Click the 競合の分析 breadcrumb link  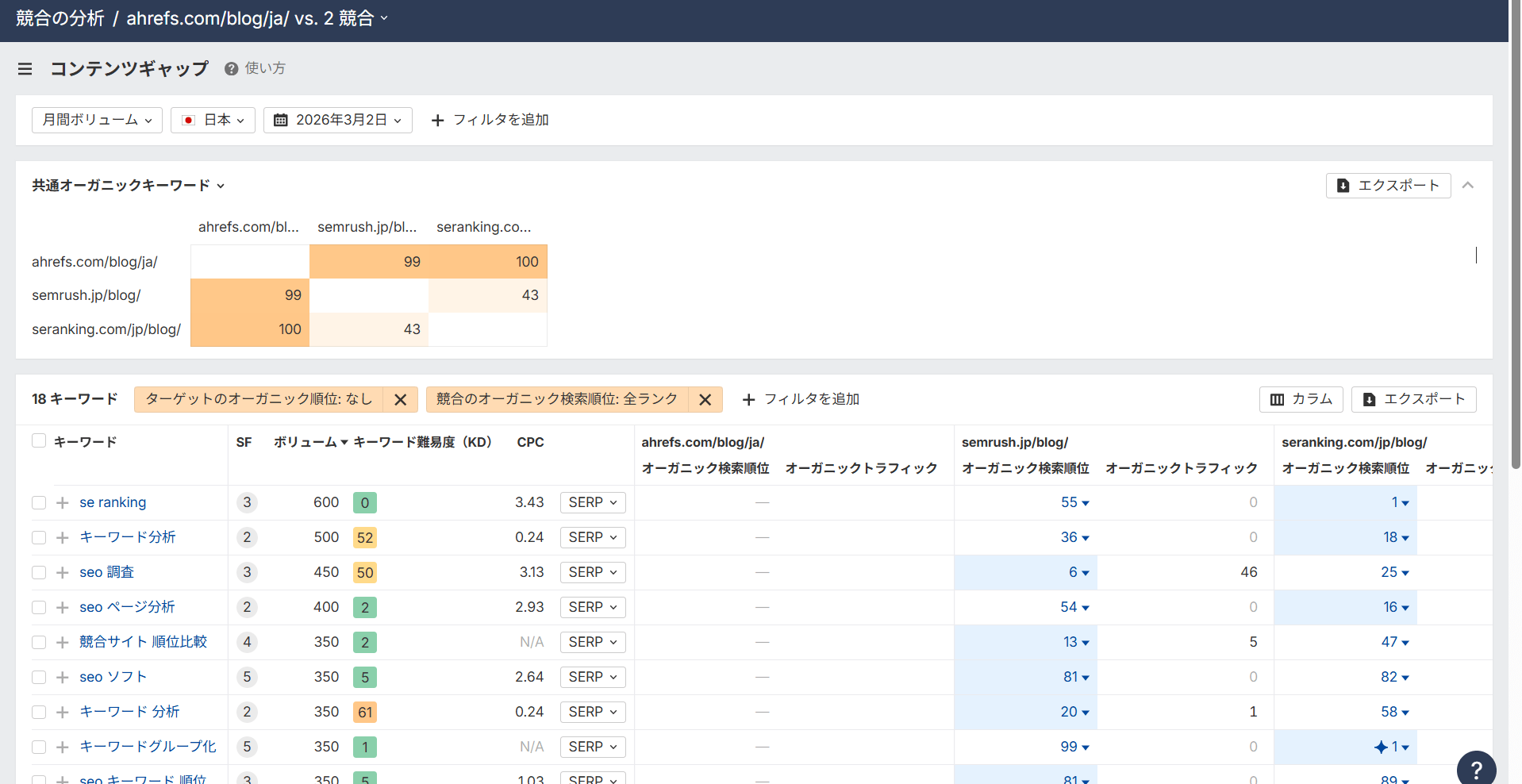59,17
